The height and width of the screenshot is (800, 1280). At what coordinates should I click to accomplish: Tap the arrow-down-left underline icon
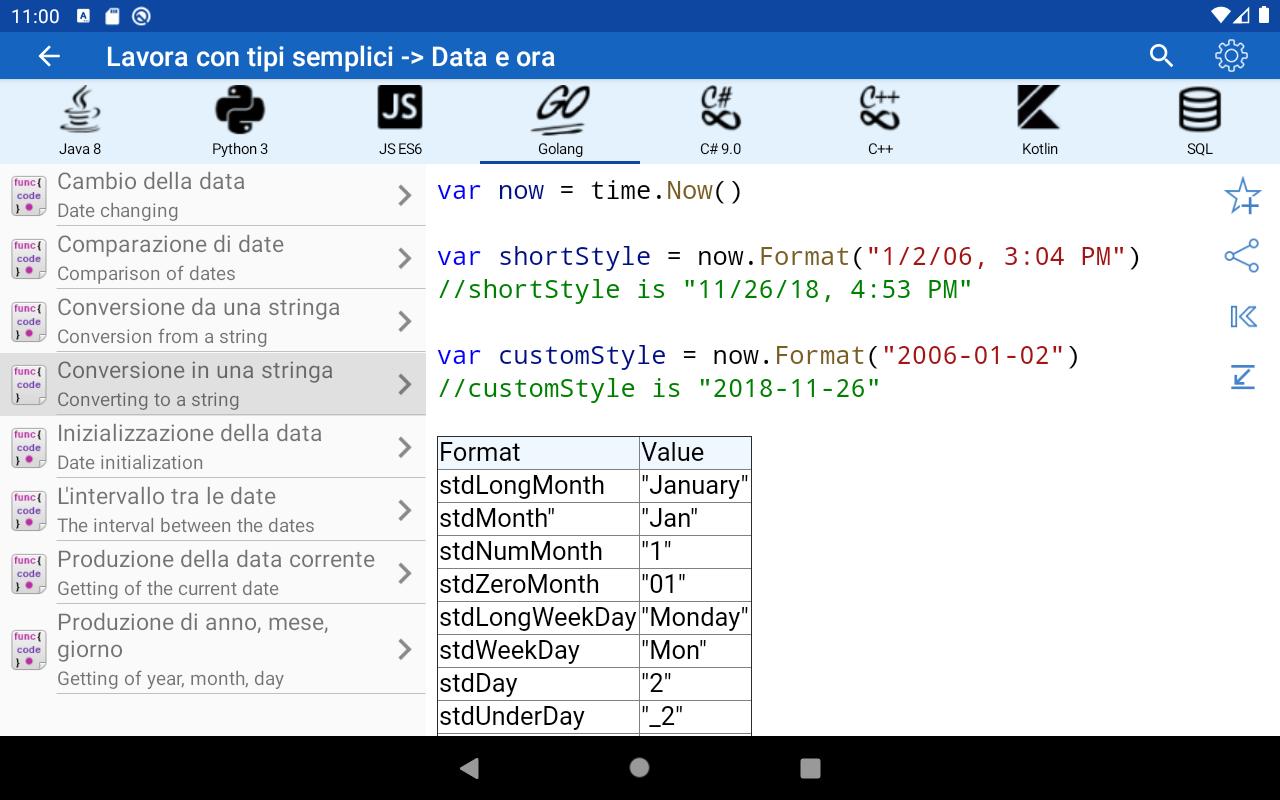coord(1242,377)
